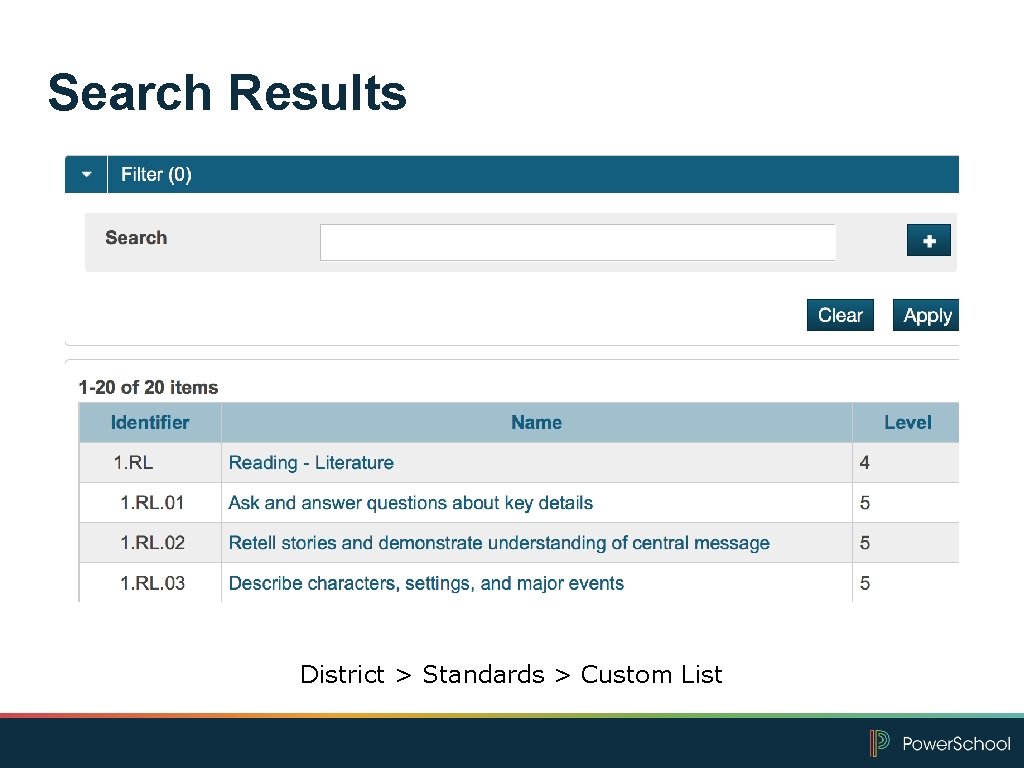Expand the Filter (0) panel
This screenshot has height=768, width=1024.
[x=156, y=174]
